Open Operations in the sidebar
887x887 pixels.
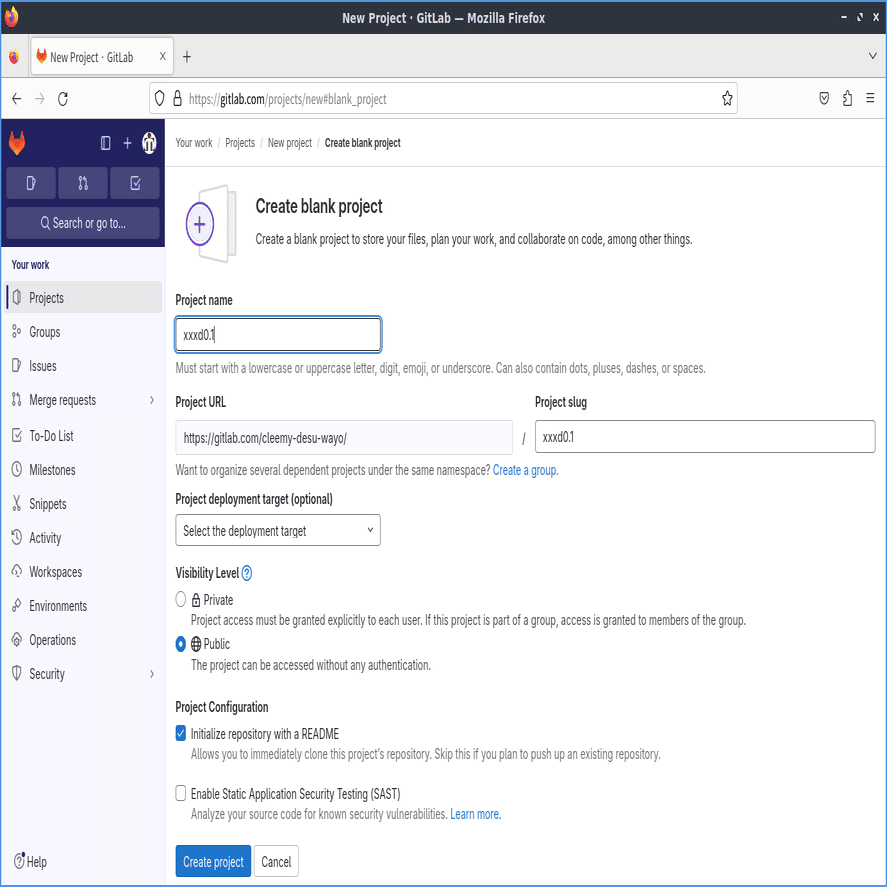(x=83, y=640)
